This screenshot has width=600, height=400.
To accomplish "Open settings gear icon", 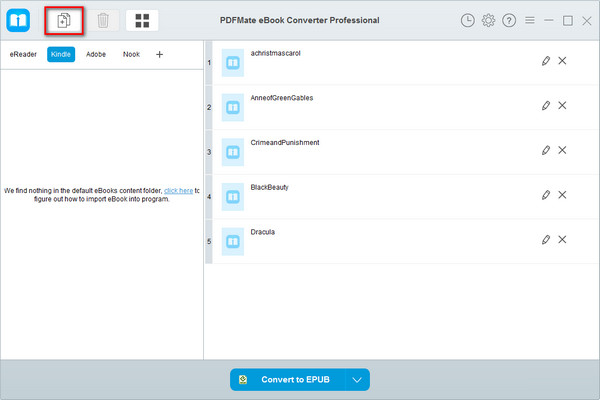I will click(x=488, y=20).
